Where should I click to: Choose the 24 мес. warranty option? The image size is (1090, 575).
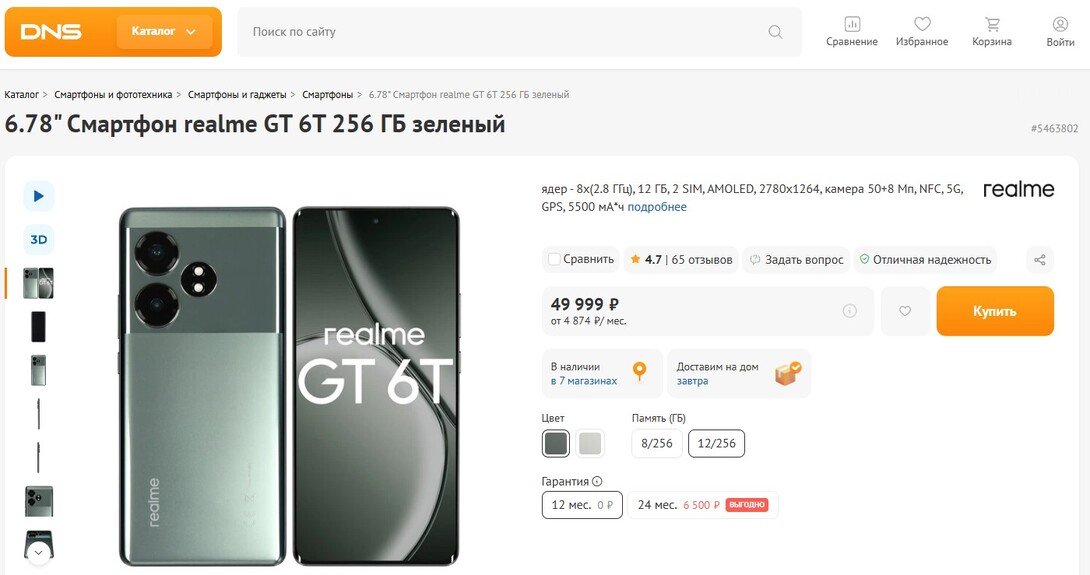click(703, 505)
